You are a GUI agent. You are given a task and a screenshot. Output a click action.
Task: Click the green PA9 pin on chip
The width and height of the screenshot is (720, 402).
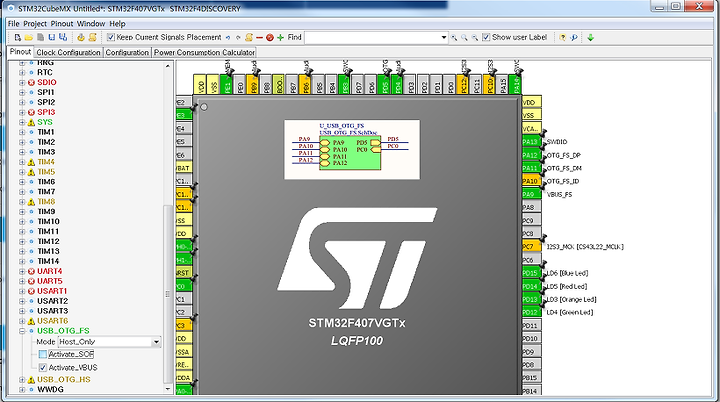coord(531,194)
